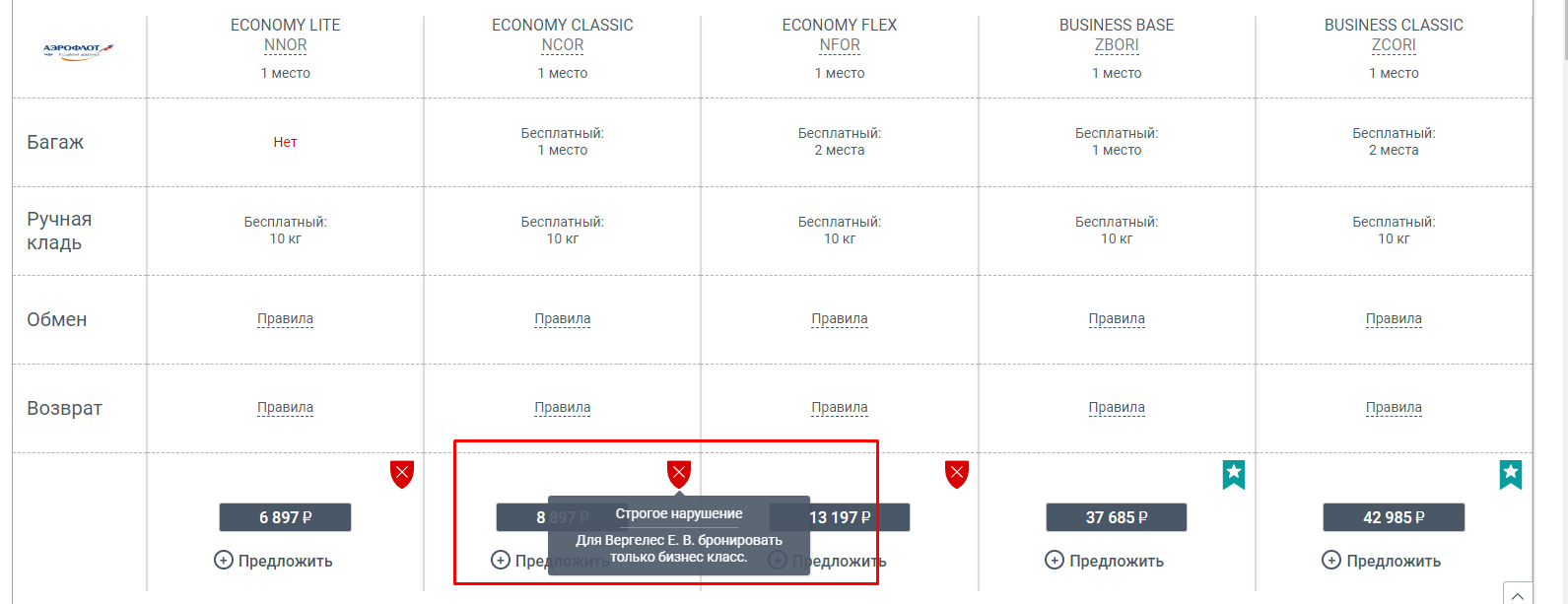Click red violation shield under Economy Classic
The height and width of the screenshot is (604, 1568).
click(x=679, y=474)
